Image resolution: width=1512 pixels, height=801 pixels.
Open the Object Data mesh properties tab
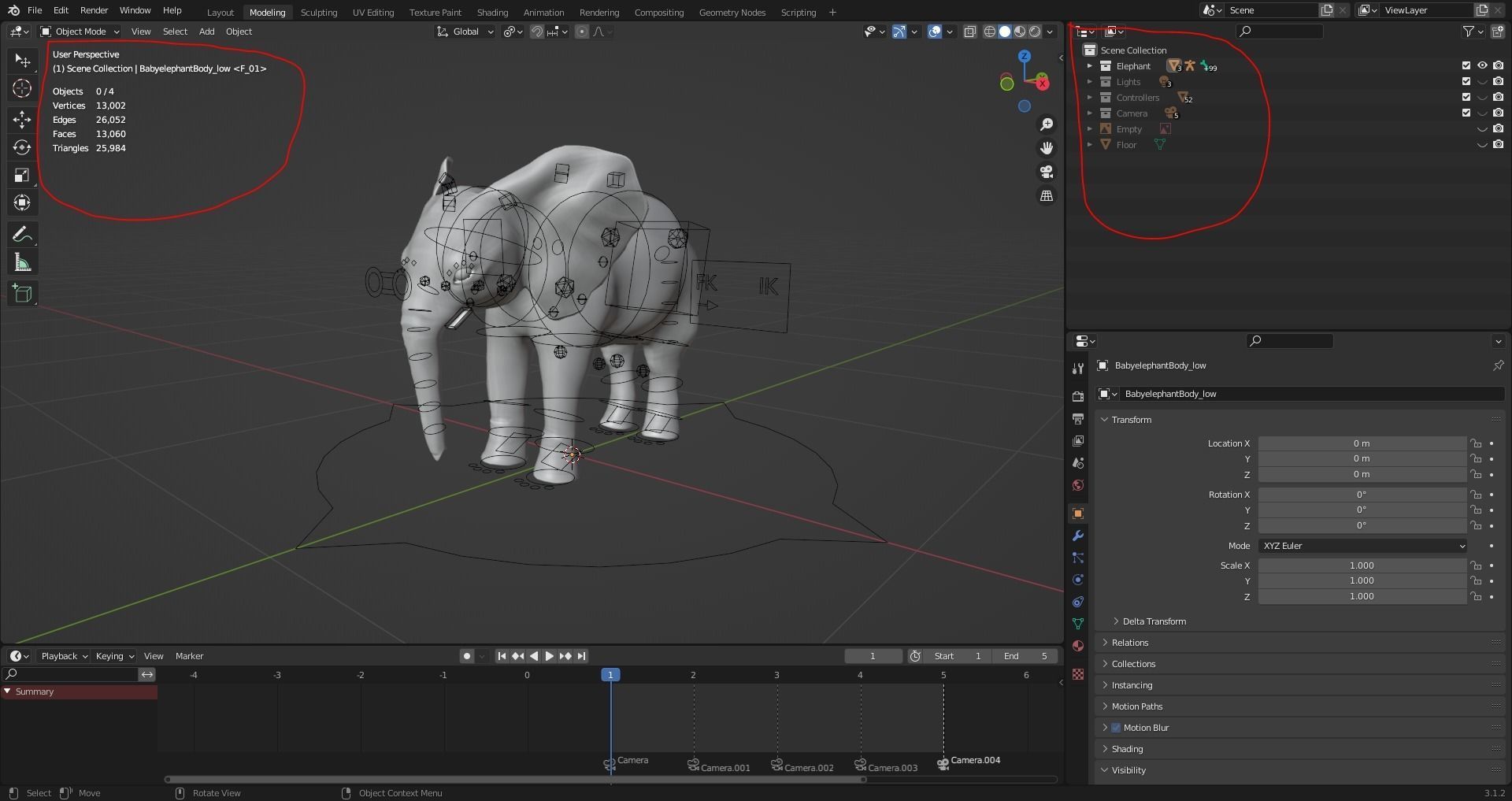(1078, 624)
